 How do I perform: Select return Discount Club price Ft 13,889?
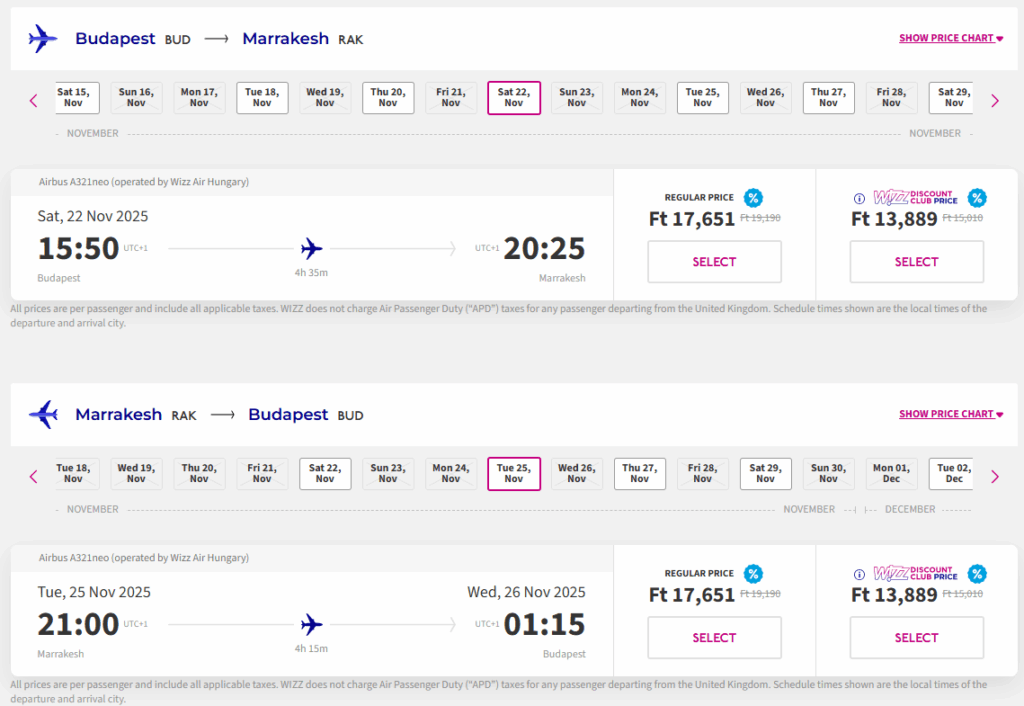coord(916,638)
